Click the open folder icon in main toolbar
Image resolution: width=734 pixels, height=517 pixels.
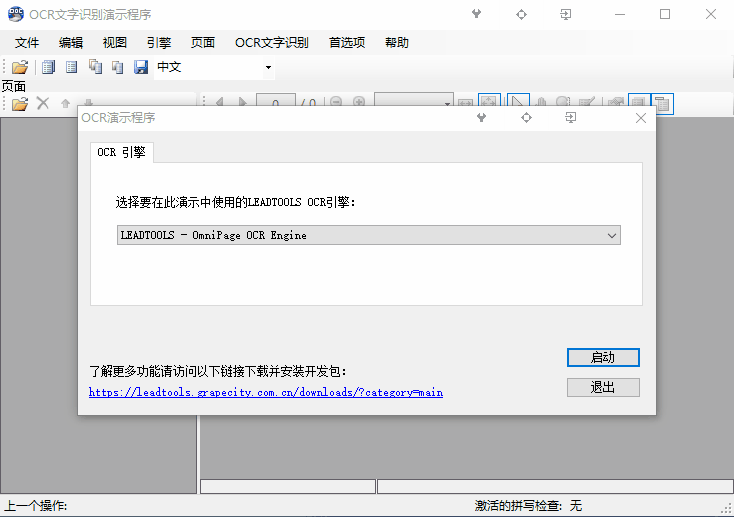tap(20, 67)
